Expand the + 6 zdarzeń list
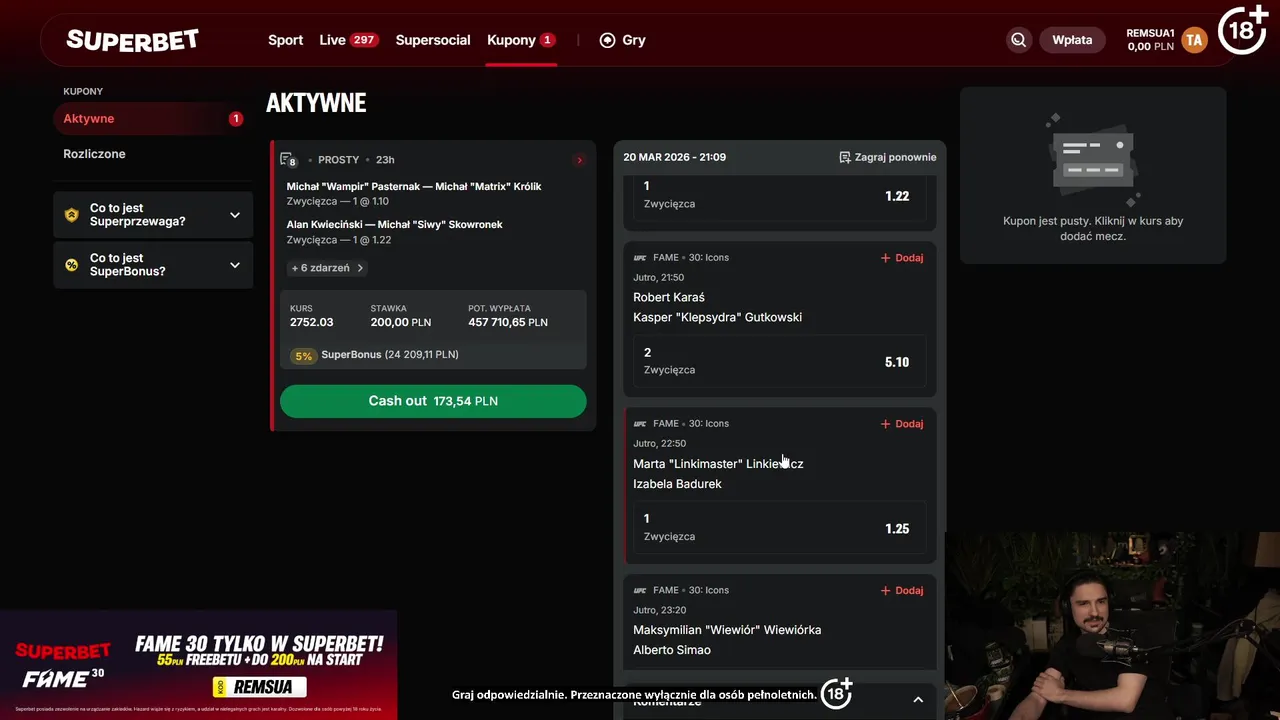Viewport: 1280px width, 720px height. (327, 268)
